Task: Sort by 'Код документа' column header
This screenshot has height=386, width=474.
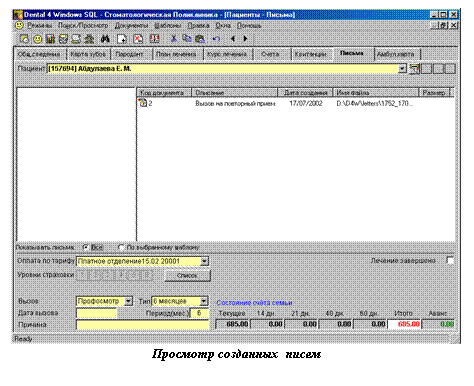Action: click(x=164, y=93)
